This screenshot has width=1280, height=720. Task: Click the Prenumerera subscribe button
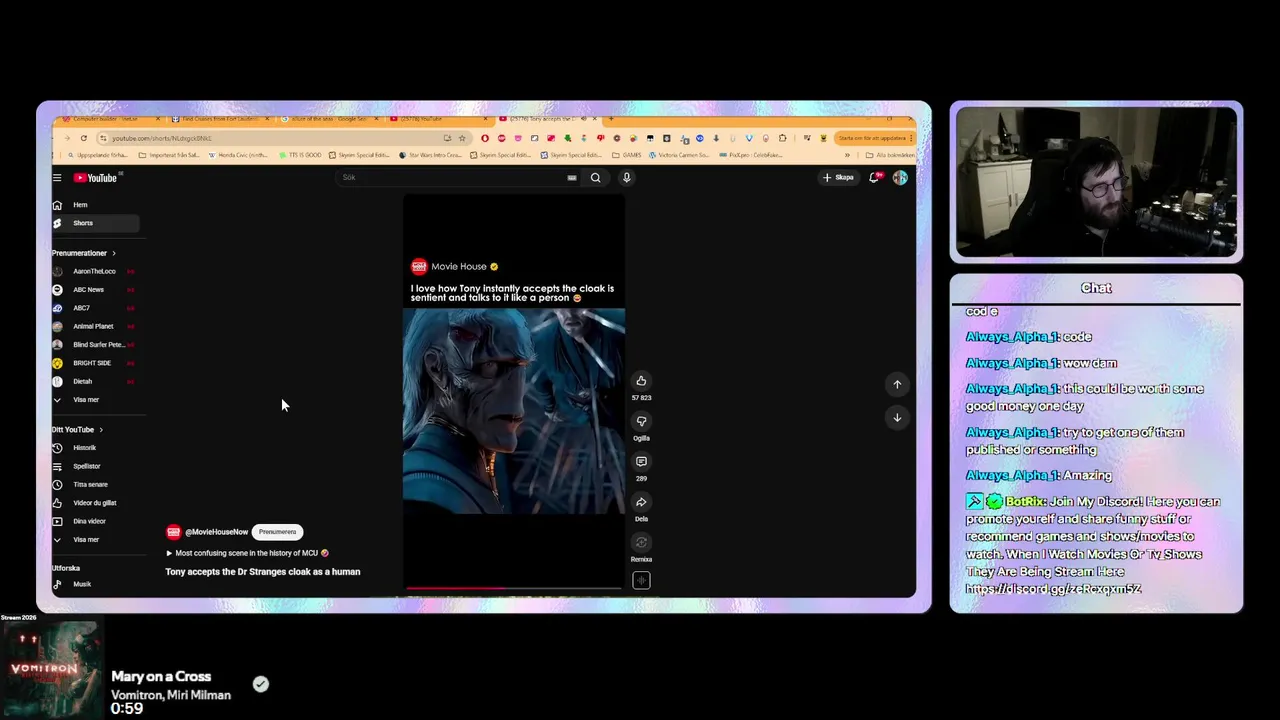(x=277, y=532)
